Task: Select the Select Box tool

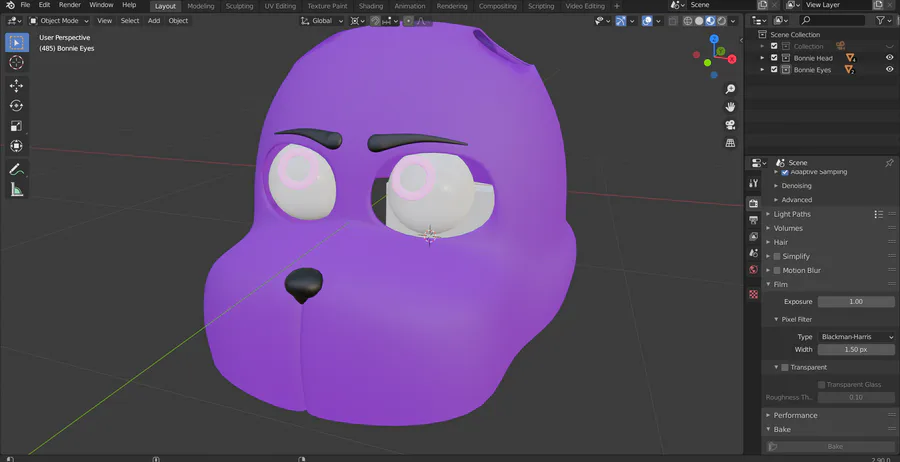Action: tap(17, 42)
